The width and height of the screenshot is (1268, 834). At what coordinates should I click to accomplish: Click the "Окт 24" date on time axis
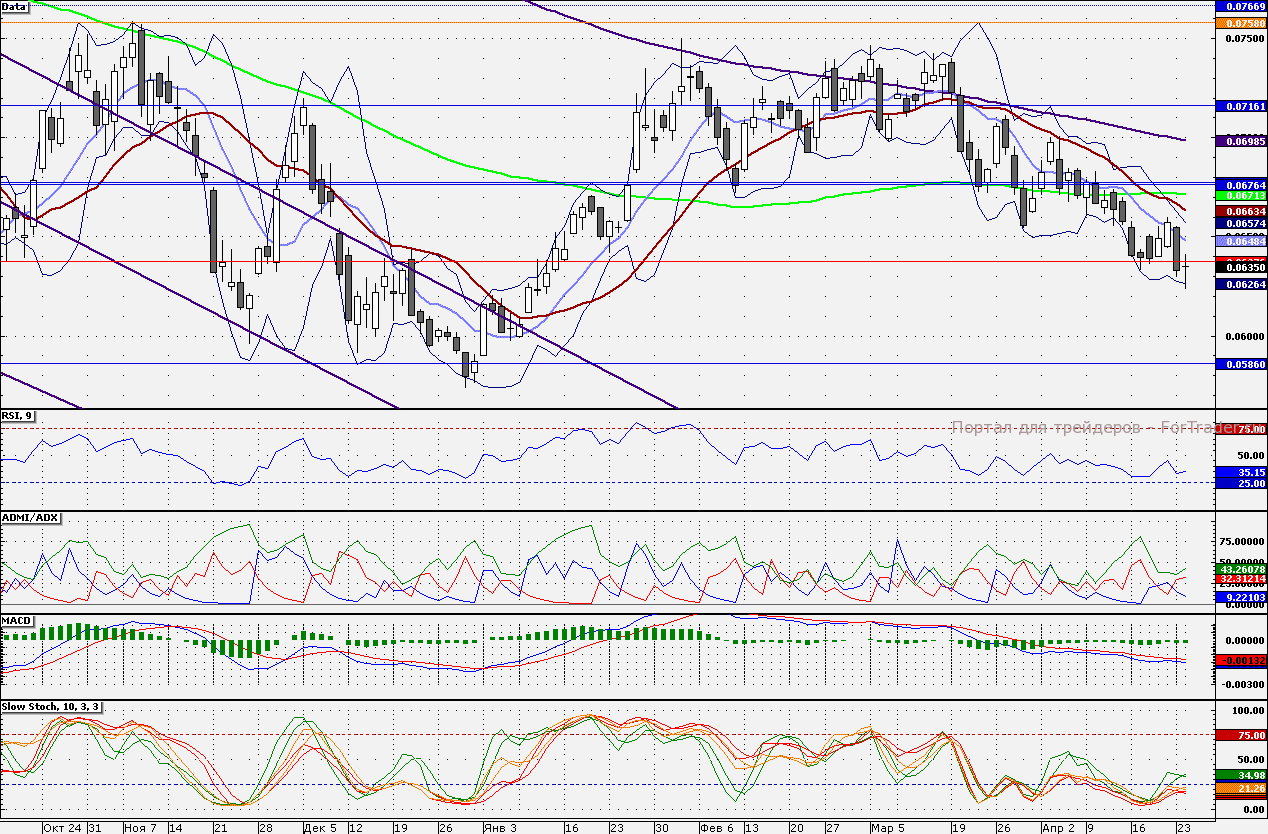pos(62,828)
